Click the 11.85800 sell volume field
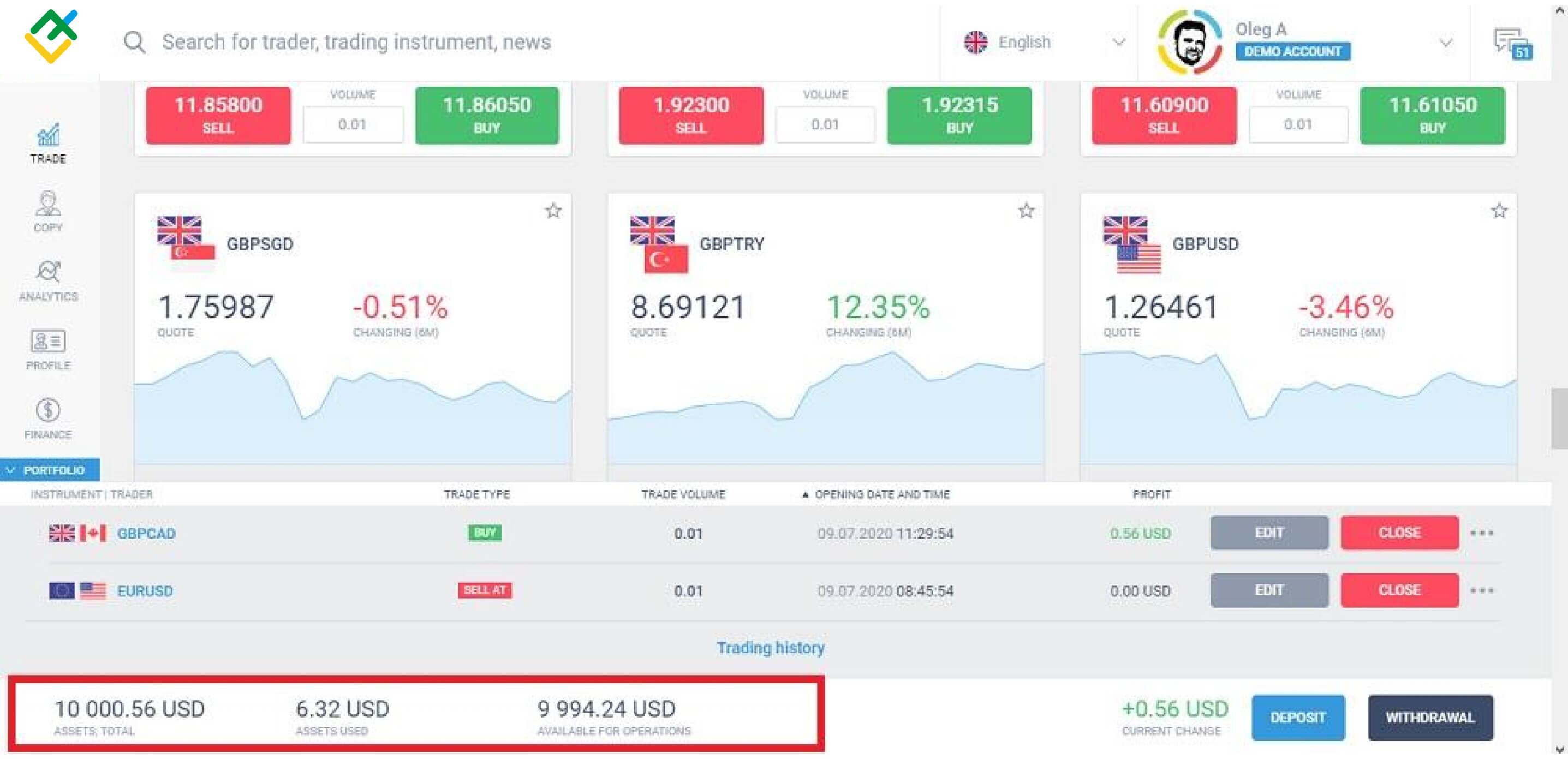 coord(353,125)
